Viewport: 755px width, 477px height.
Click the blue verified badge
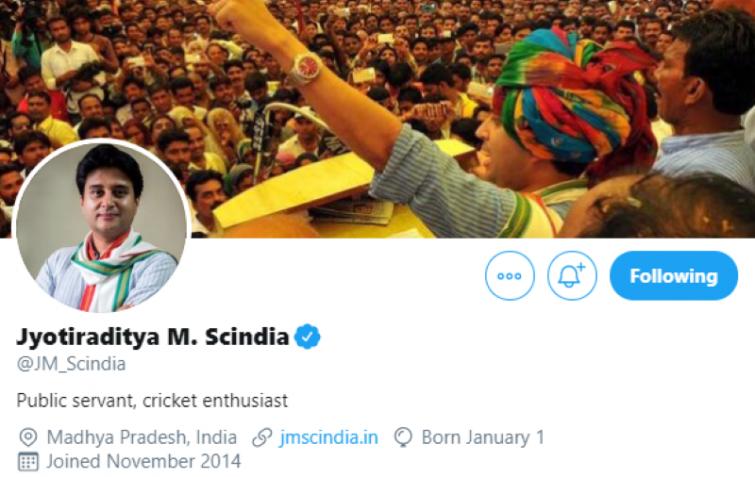pyautogui.click(x=307, y=337)
